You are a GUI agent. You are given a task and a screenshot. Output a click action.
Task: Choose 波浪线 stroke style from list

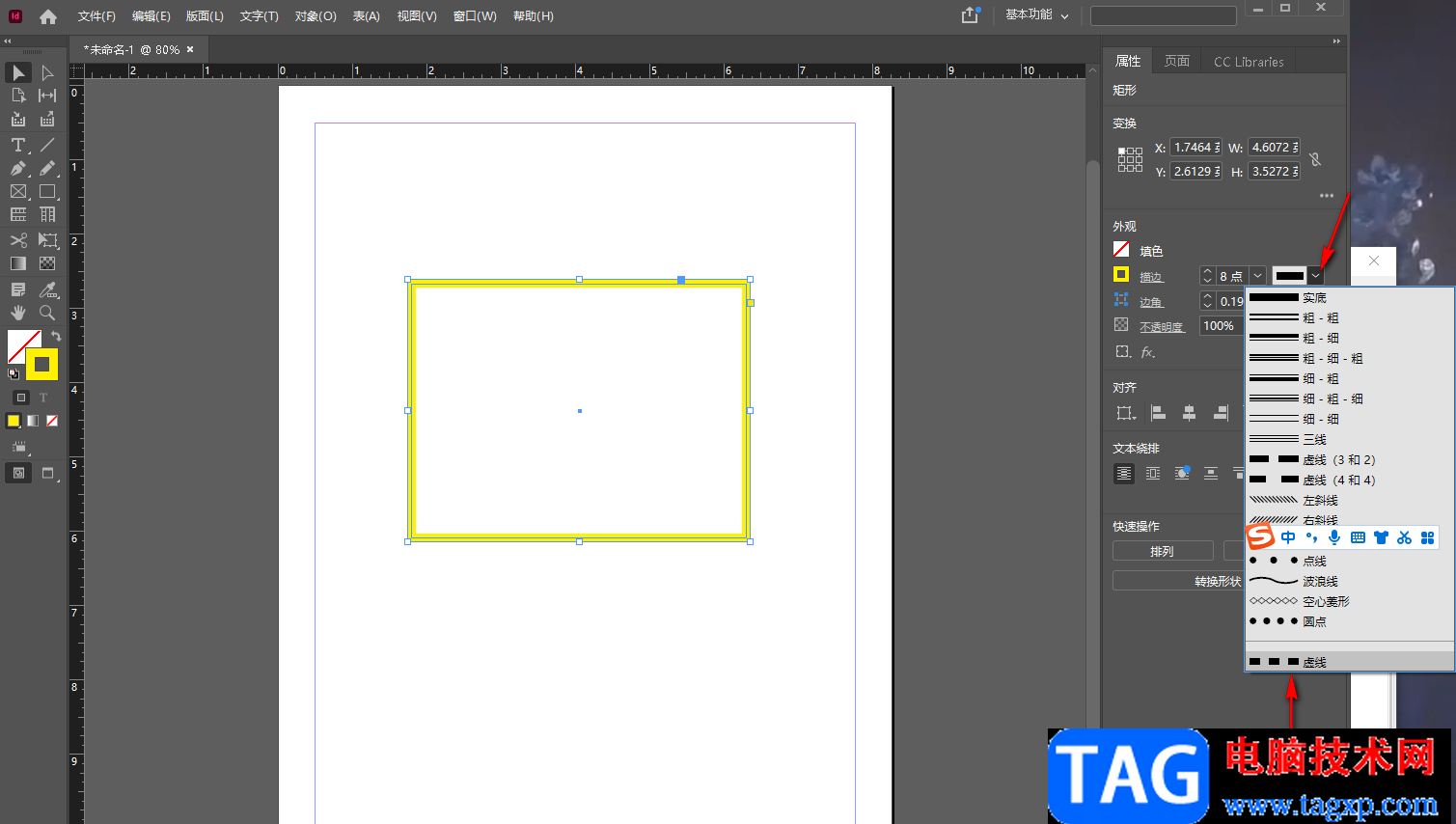1320,581
